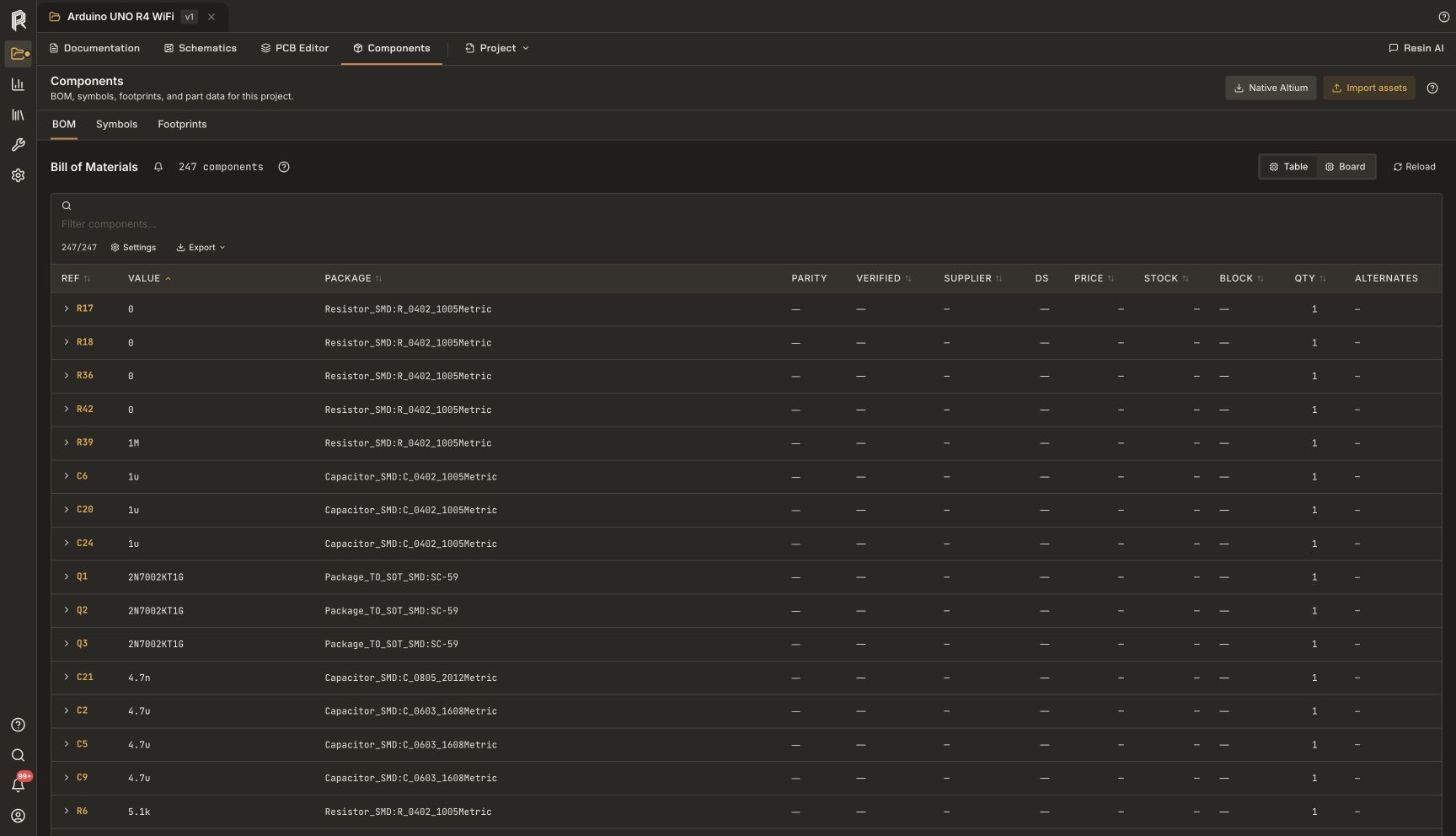Viewport: 1456px width, 836px height.
Task: Open the PCB Editor tab
Action: 295,48
